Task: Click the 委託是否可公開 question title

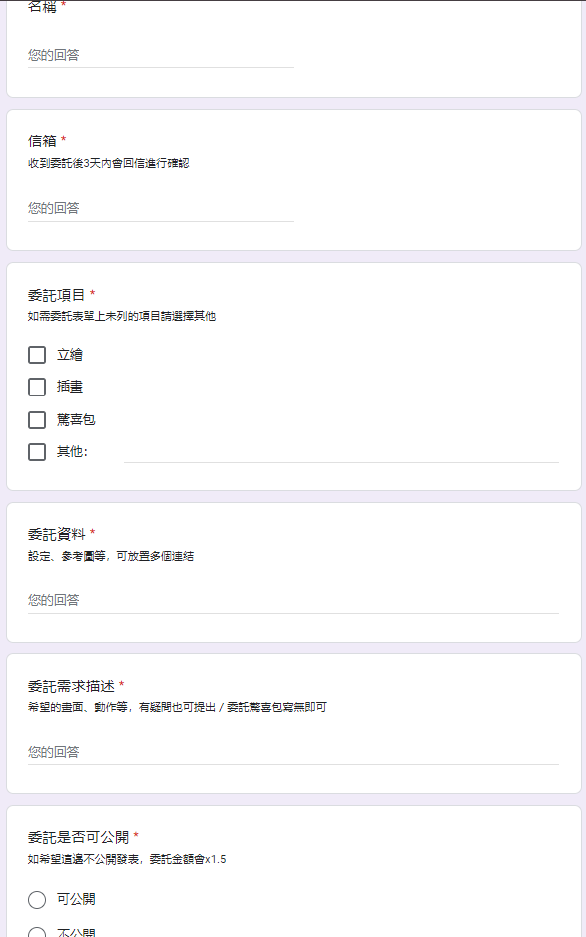Action: click(78, 837)
